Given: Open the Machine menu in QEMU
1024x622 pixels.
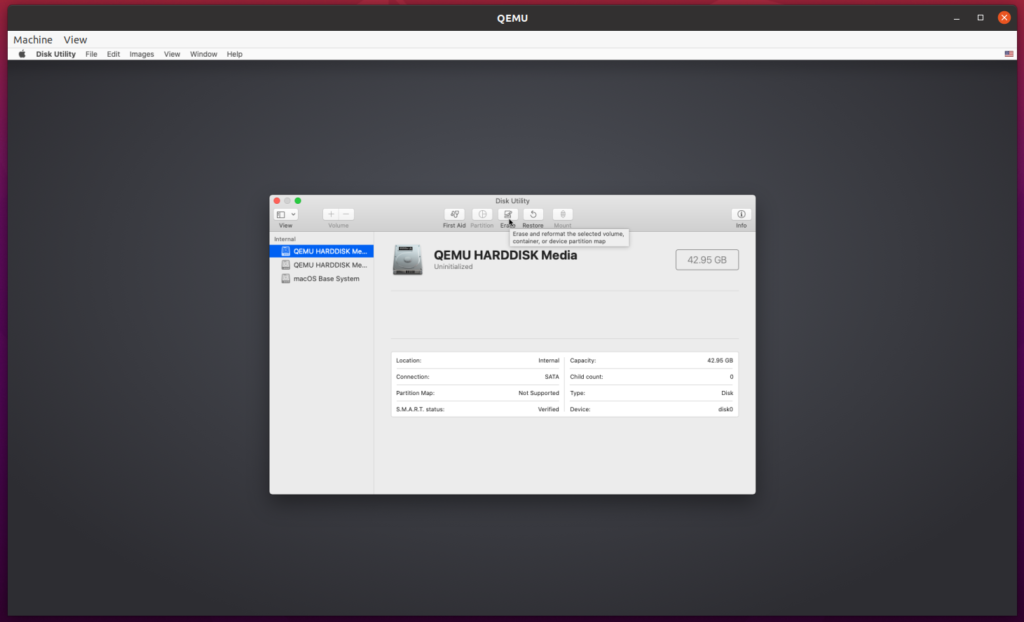Looking at the screenshot, I should point(32,39).
